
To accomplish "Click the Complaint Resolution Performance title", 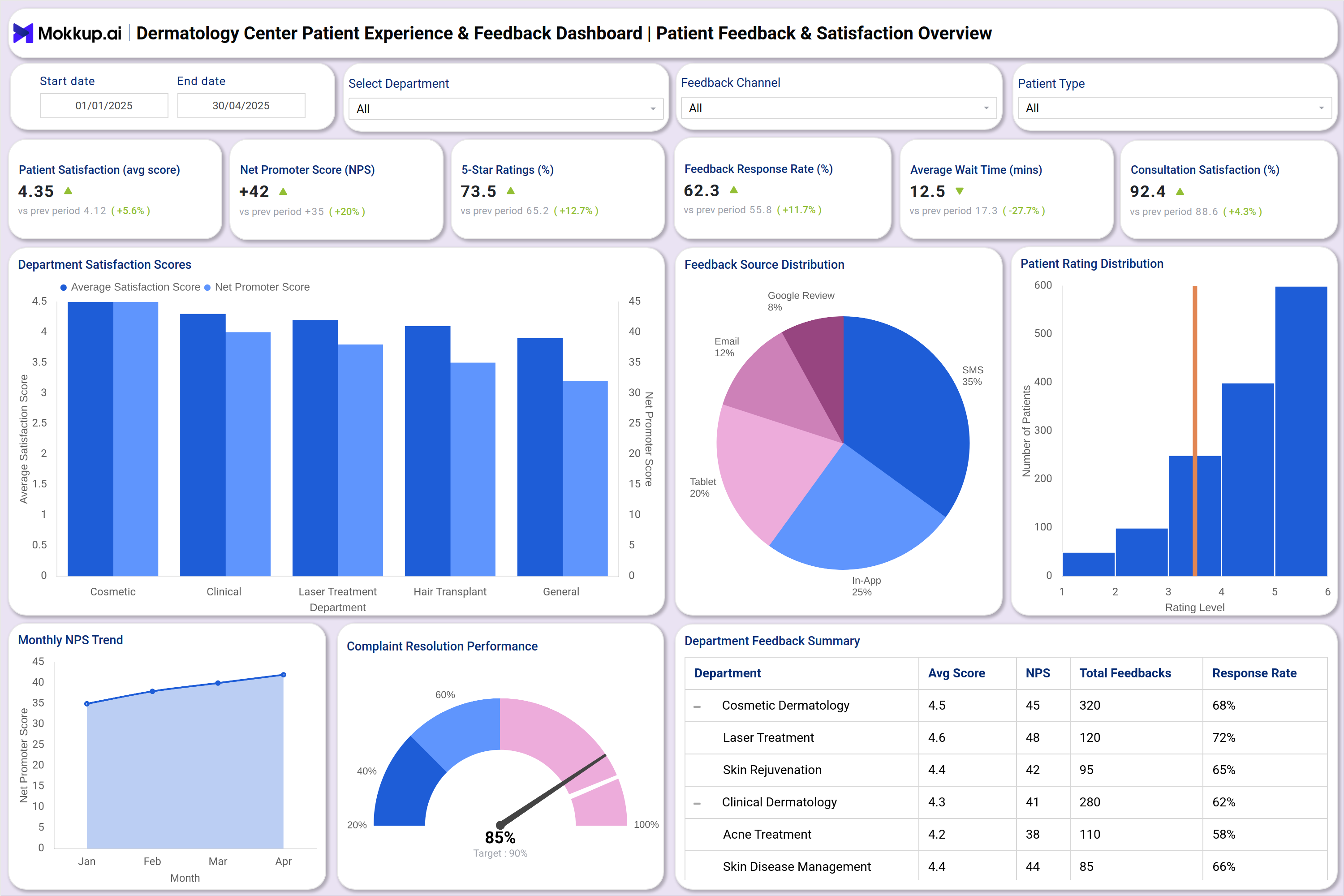I will [x=442, y=646].
